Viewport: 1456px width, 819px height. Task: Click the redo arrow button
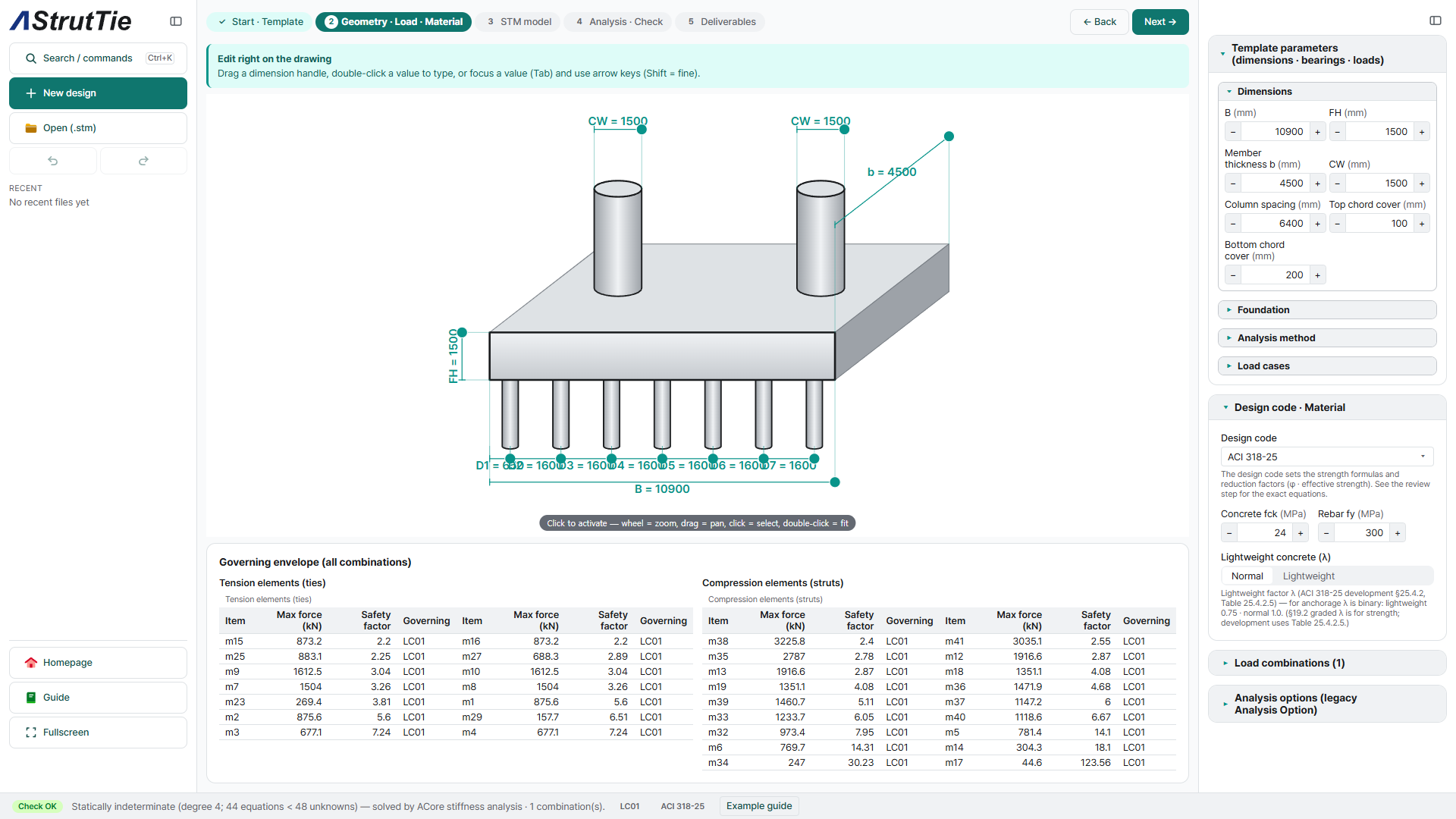coord(143,161)
